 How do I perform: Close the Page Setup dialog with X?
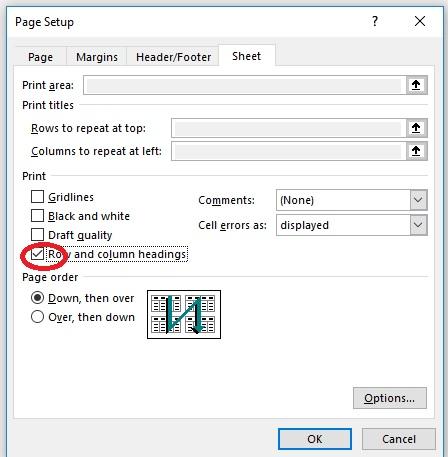[x=420, y=21]
